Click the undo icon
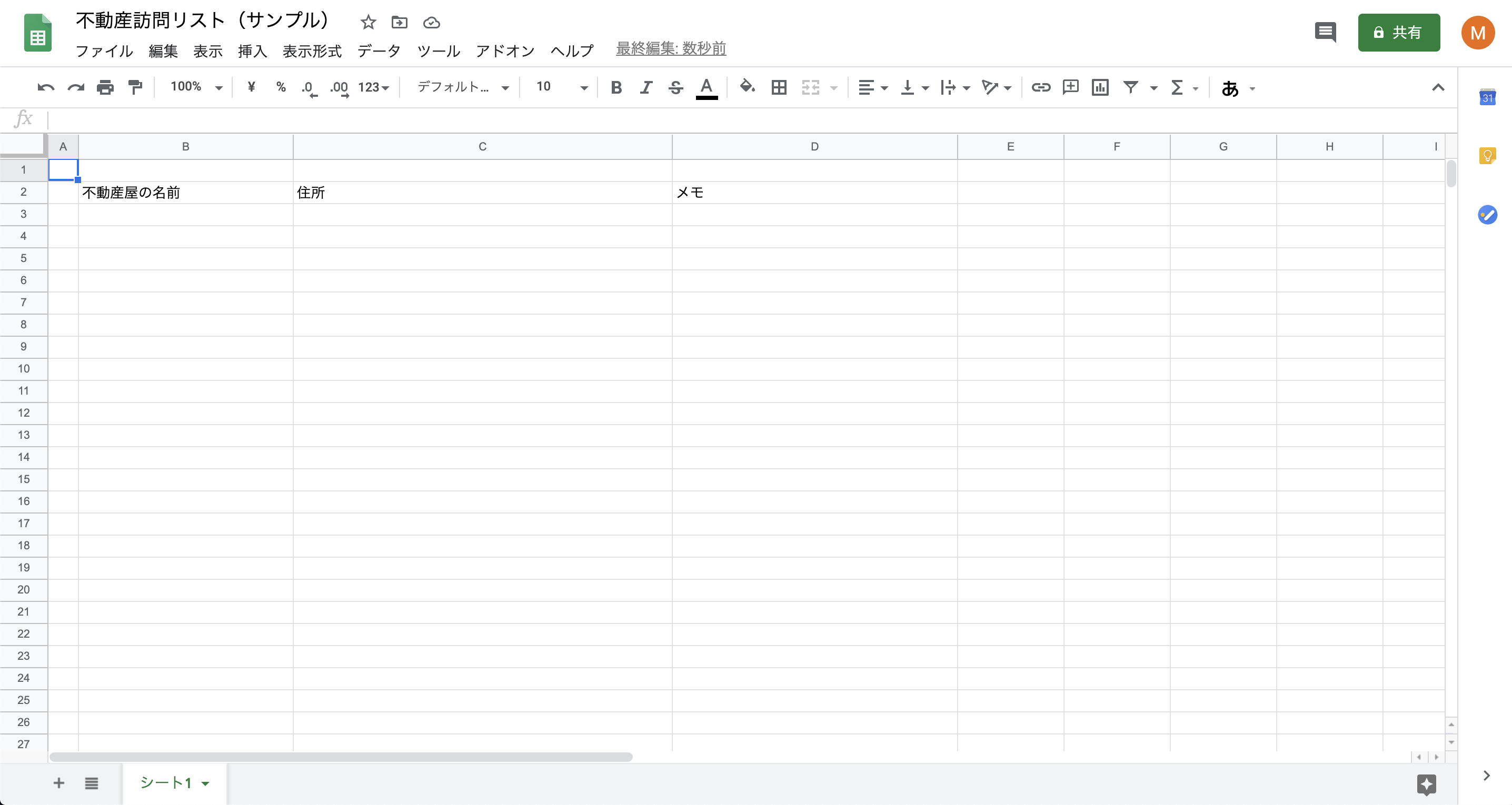 tap(46, 88)
